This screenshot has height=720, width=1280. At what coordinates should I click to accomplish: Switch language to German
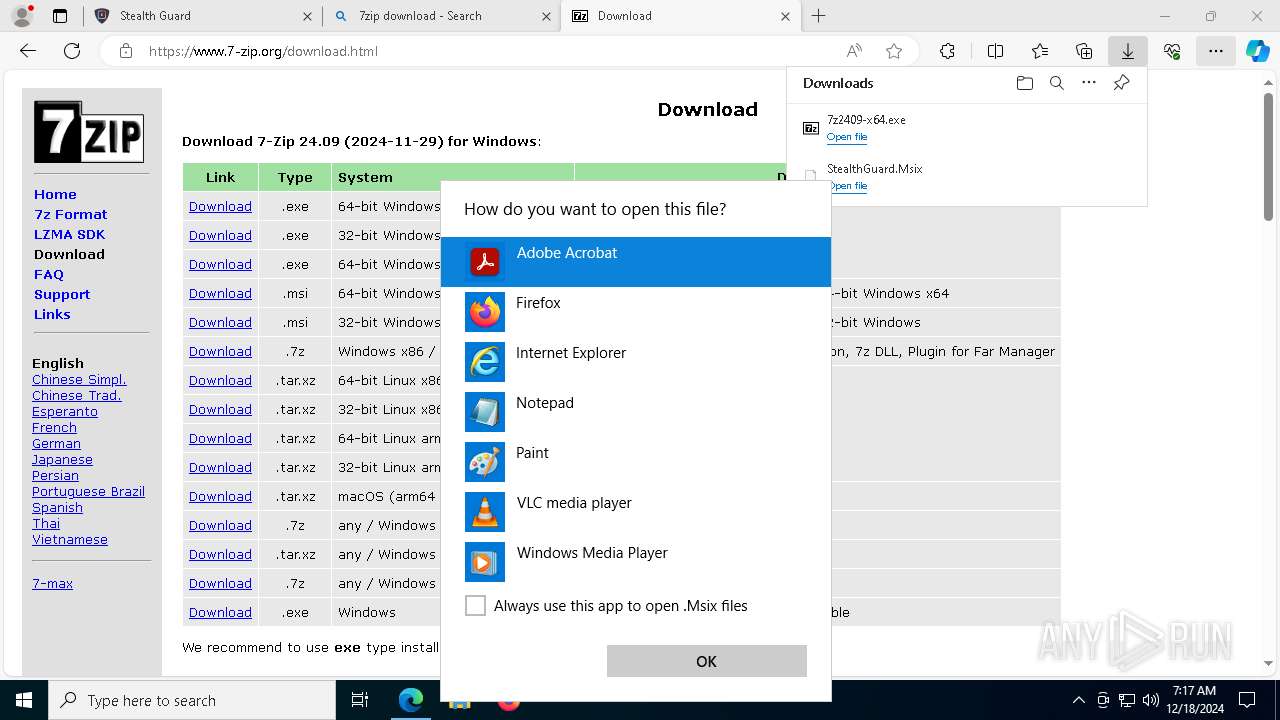coord(56,444)
